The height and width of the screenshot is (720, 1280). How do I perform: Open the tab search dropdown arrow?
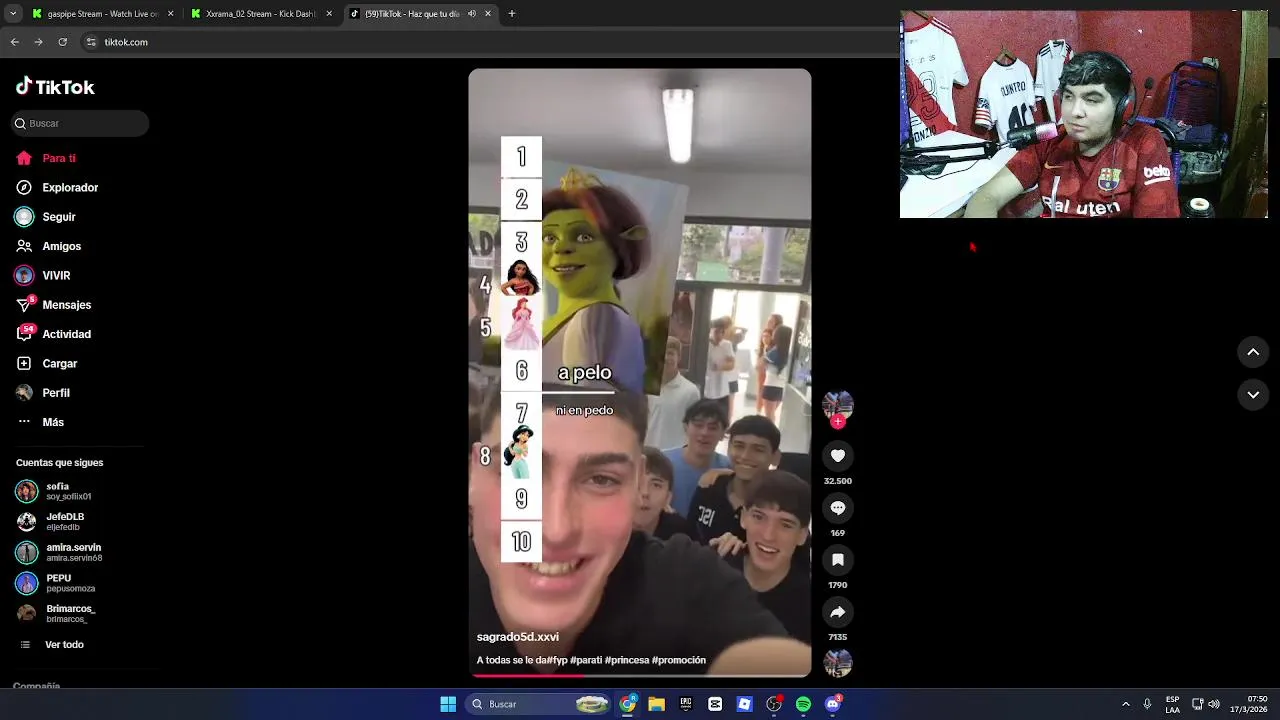click(13, 14)
